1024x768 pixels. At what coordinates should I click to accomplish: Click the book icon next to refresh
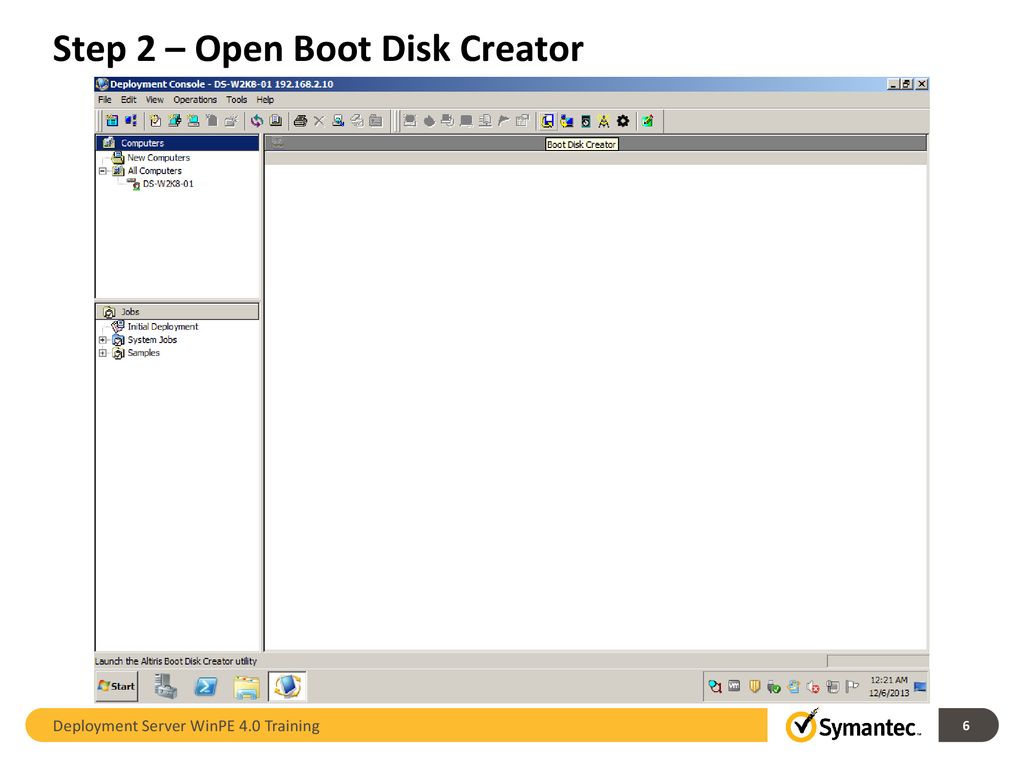pos(276,121)
